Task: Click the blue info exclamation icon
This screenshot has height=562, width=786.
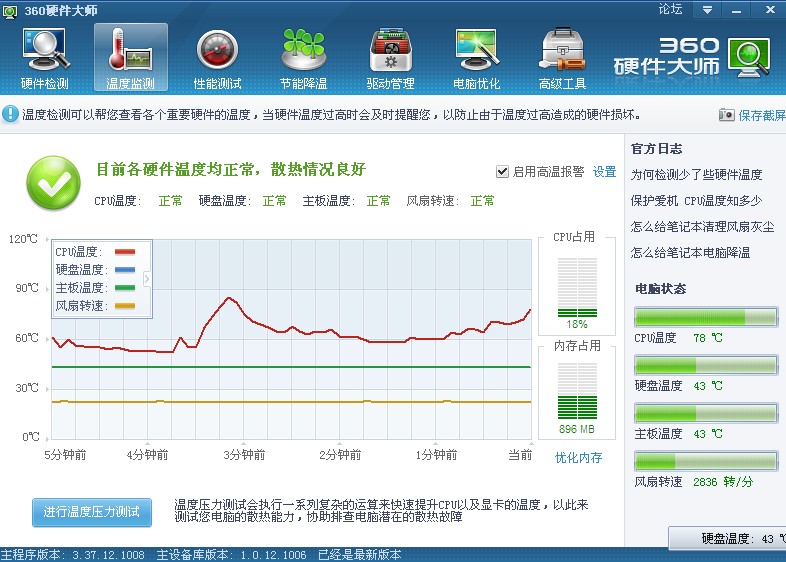Action: pos(10,114)
